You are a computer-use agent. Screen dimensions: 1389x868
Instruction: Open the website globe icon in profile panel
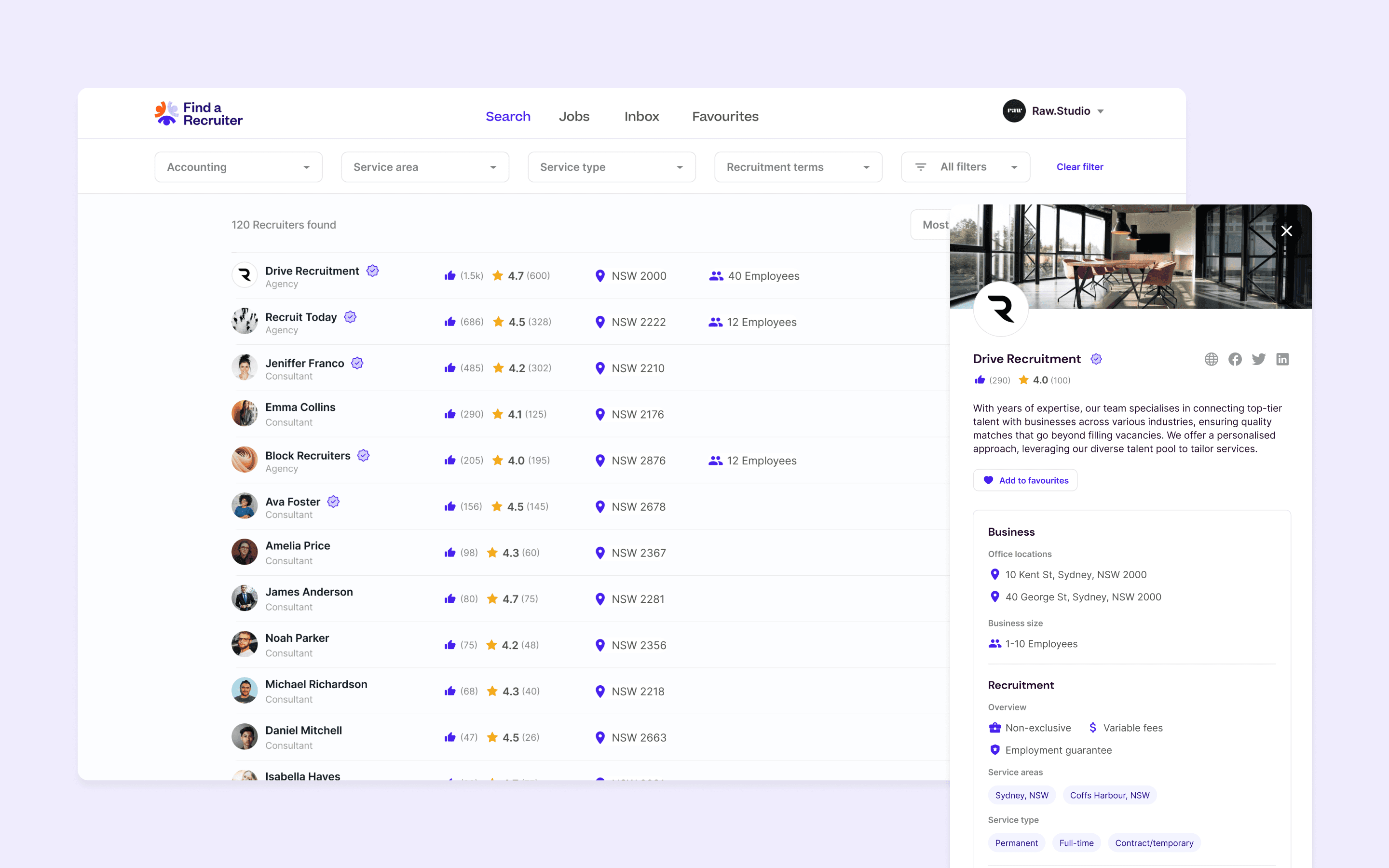[1211, 359]
